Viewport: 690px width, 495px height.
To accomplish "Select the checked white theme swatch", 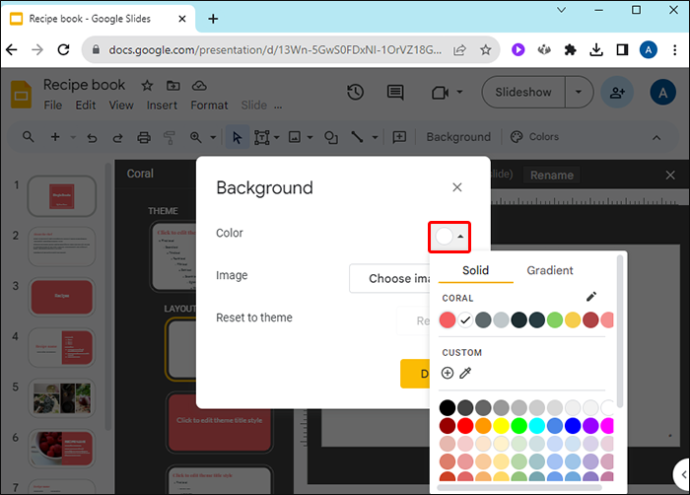I will coord(465,320).
